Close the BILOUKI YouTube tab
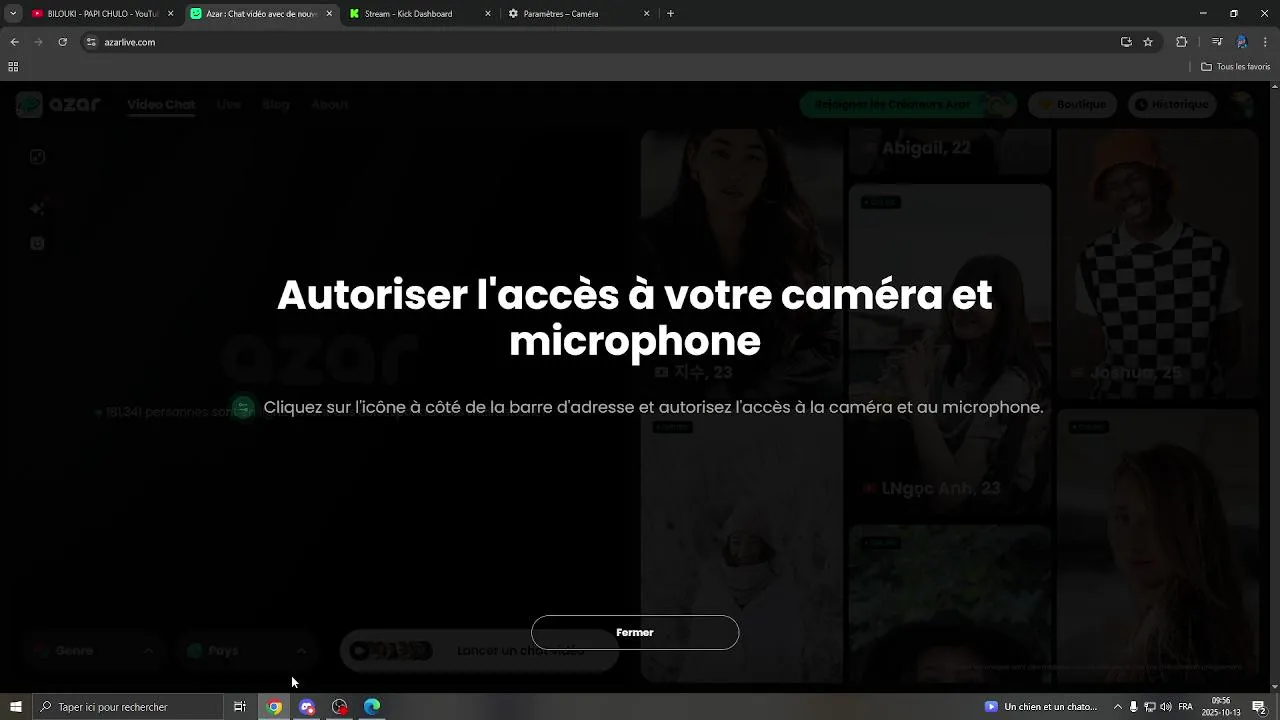 tap(170, 14)
